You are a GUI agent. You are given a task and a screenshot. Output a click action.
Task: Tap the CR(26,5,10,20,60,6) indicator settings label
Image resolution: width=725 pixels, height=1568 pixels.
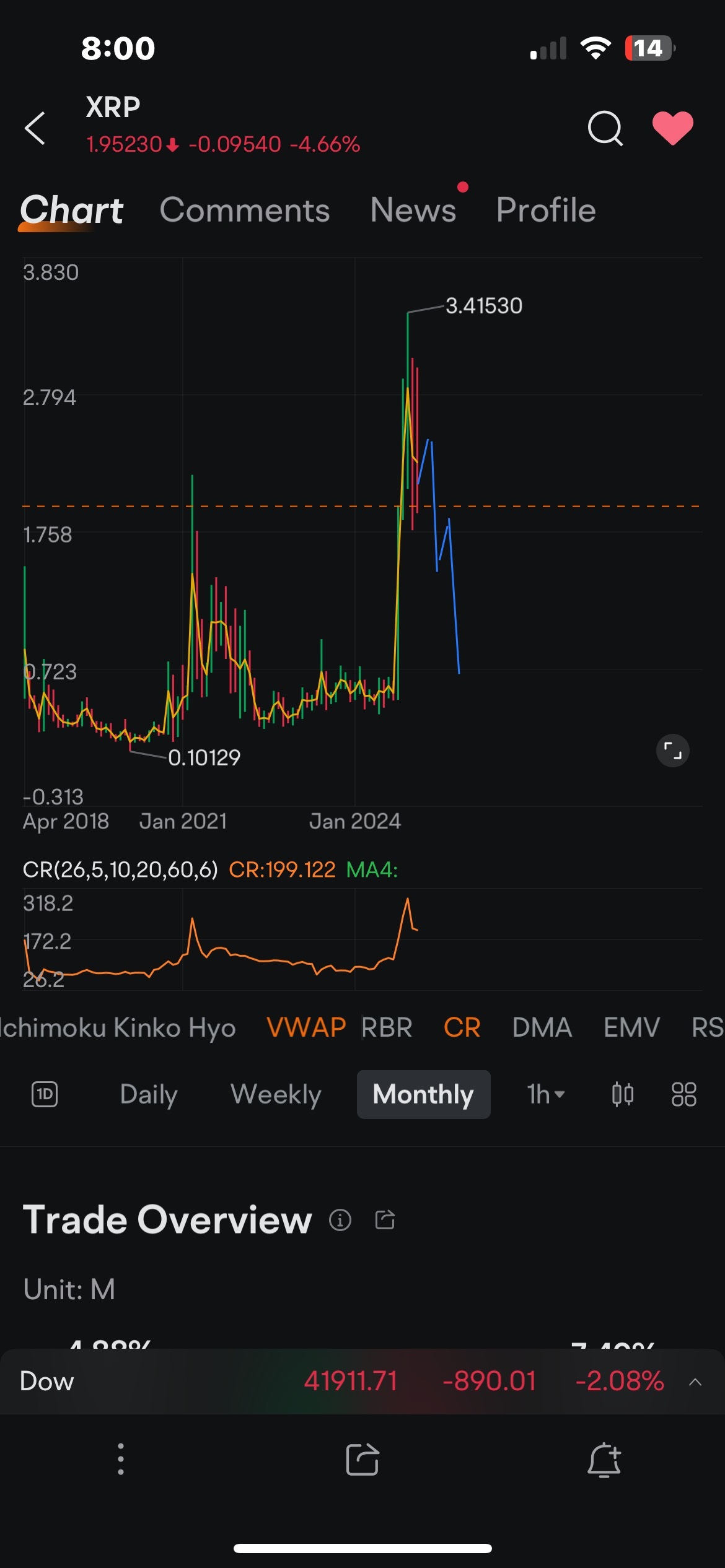point(120,869)
